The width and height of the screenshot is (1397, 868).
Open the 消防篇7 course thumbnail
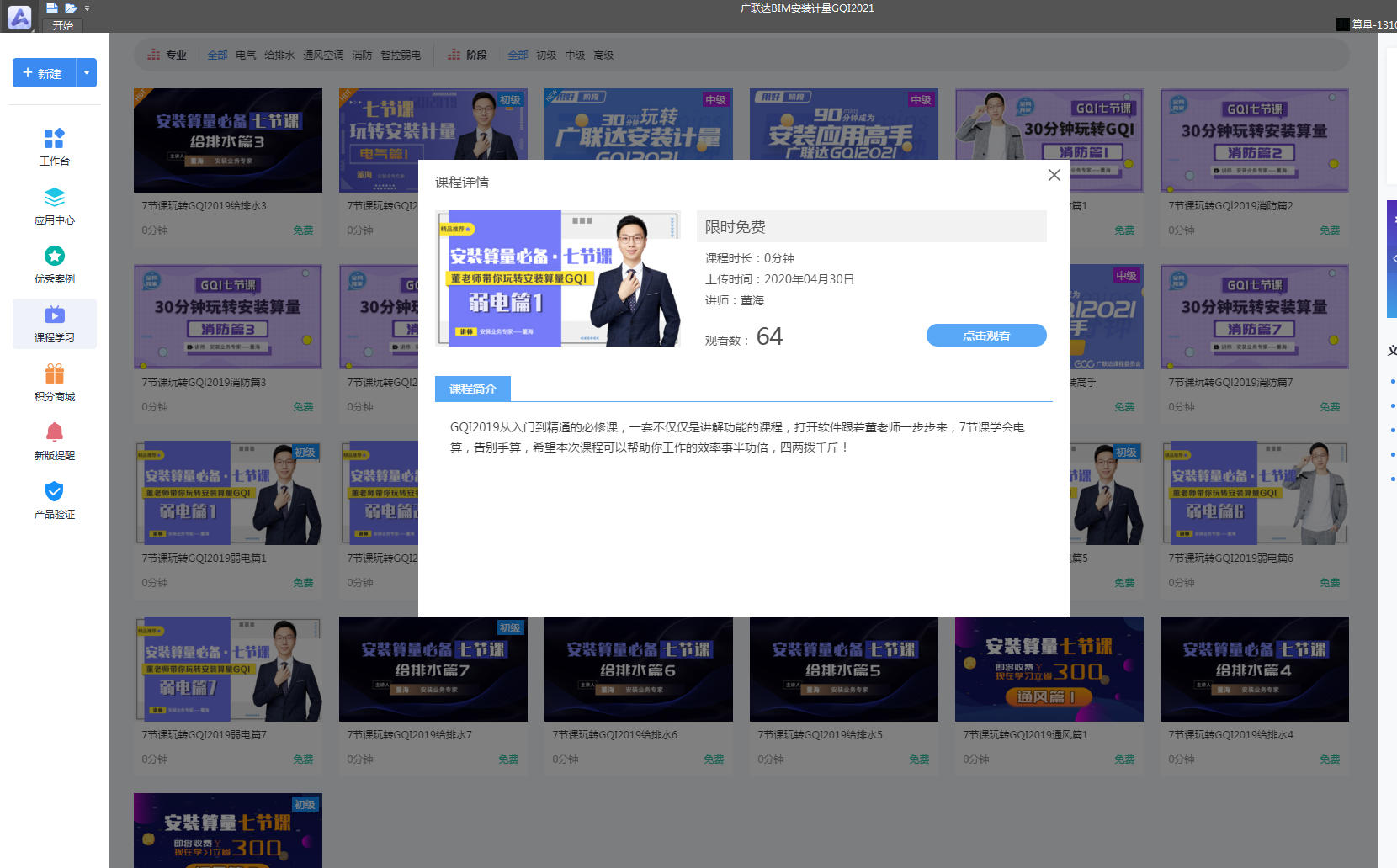click(x=1255, y=317)
